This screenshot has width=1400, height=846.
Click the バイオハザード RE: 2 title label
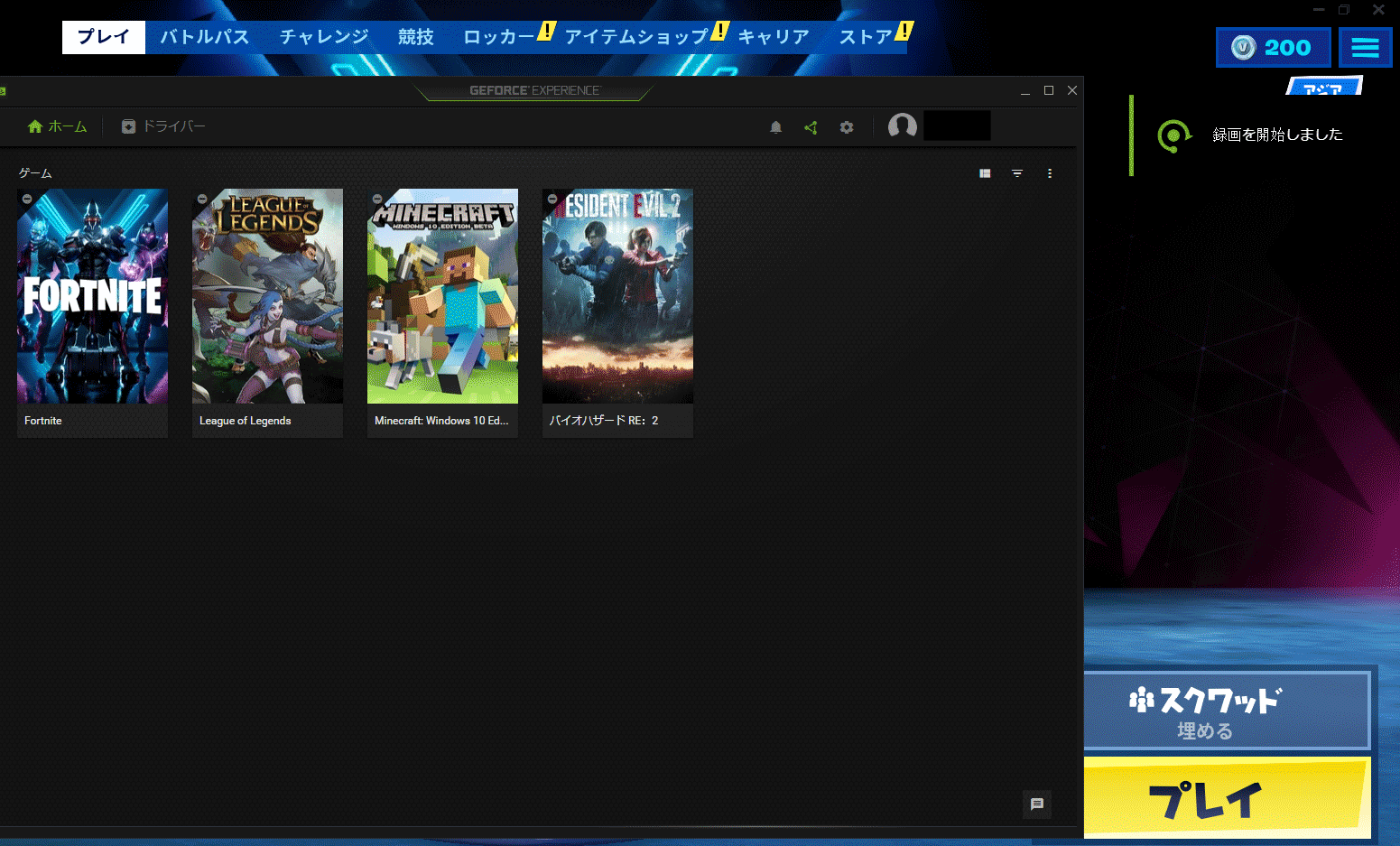point(604,421)
